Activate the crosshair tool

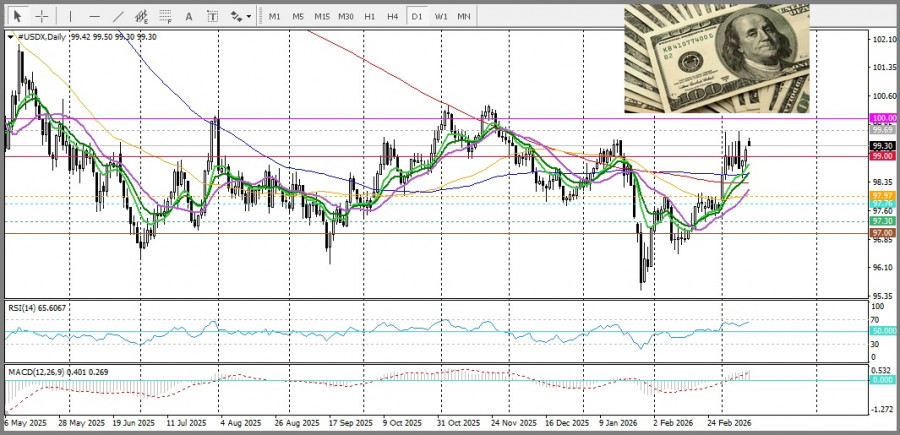[x=42, y=16]
